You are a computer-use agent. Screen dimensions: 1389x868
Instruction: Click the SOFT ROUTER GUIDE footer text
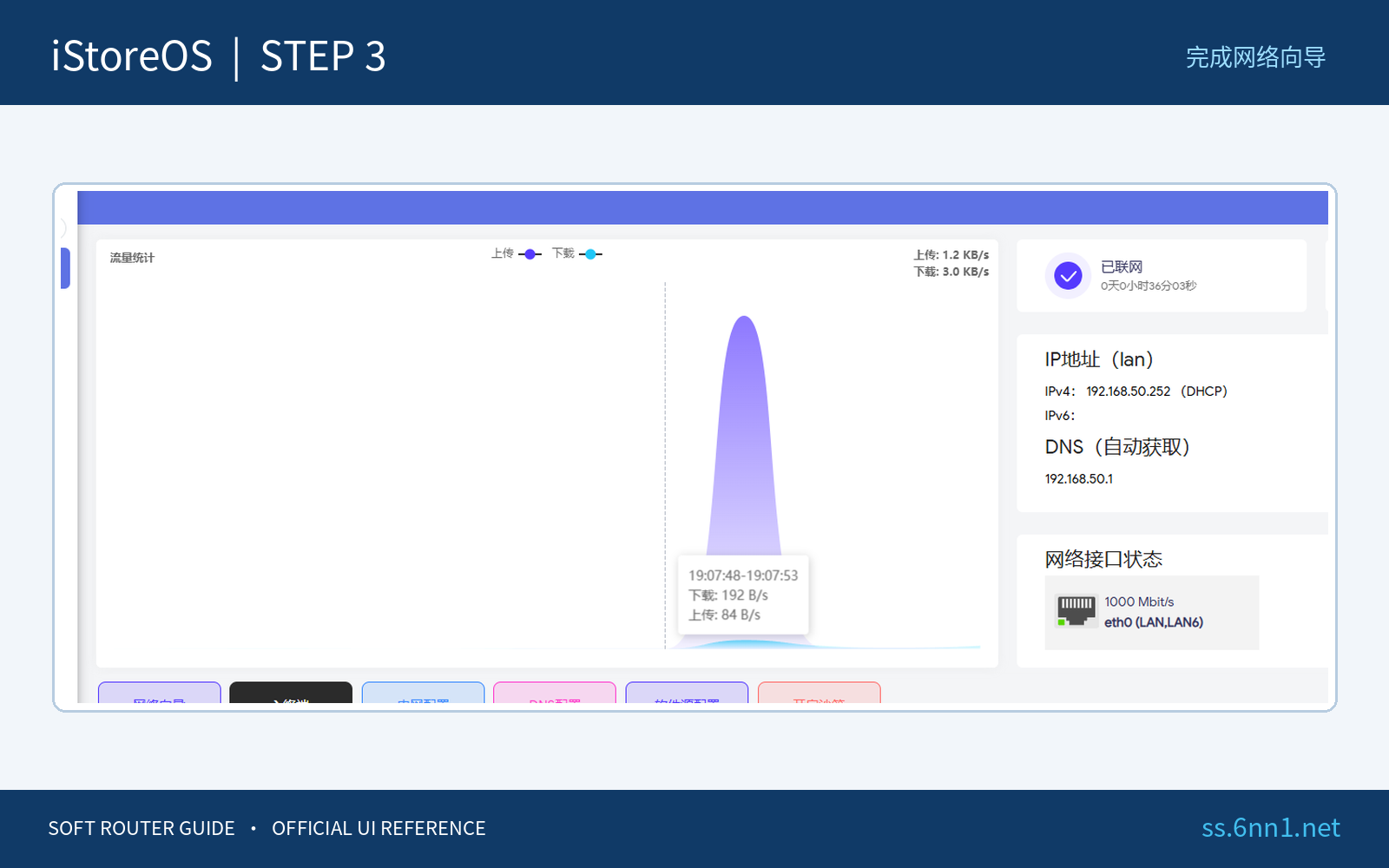click(x=142, y=828)
